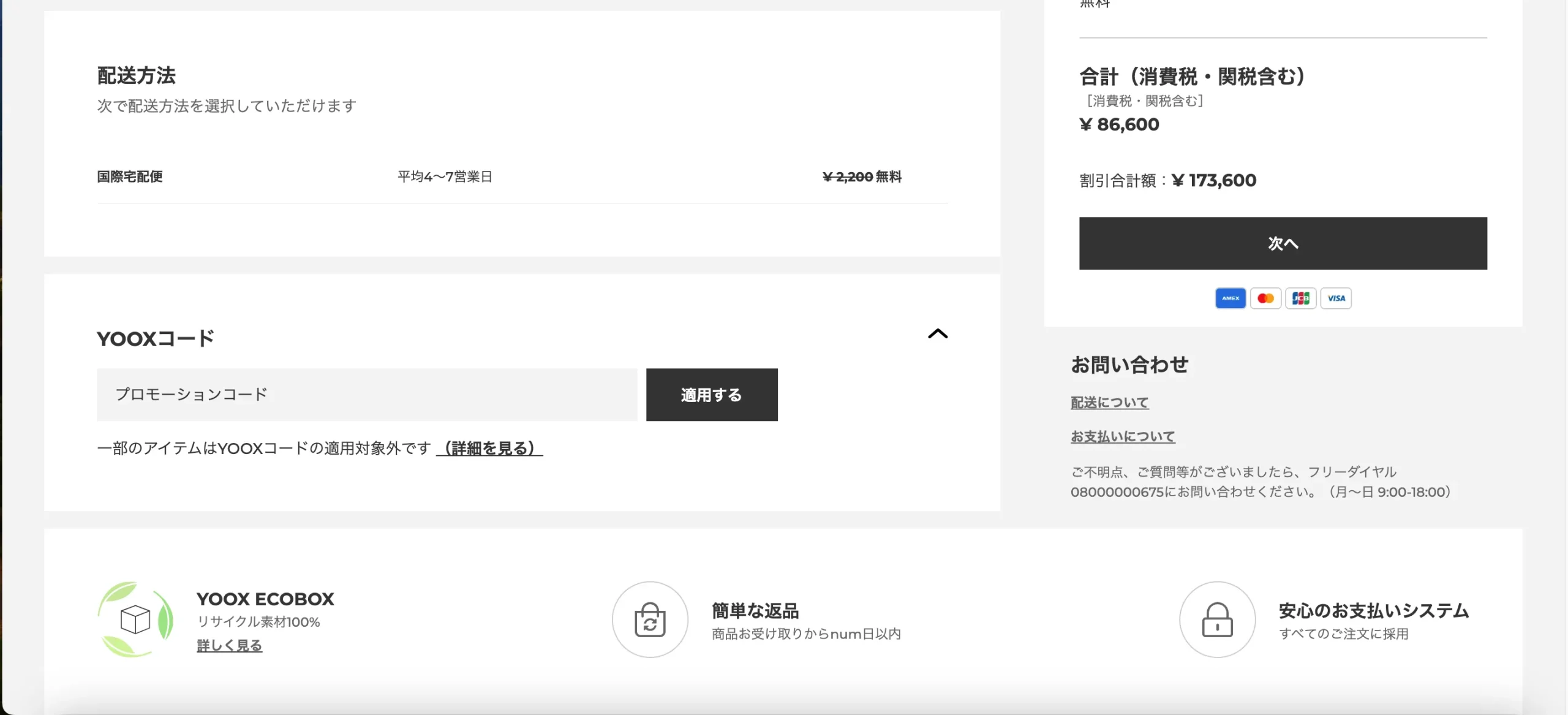Click the 安心のお支払いシステム title
The height and width of the screenshot is (715, 1568).
click(1374, 610)
